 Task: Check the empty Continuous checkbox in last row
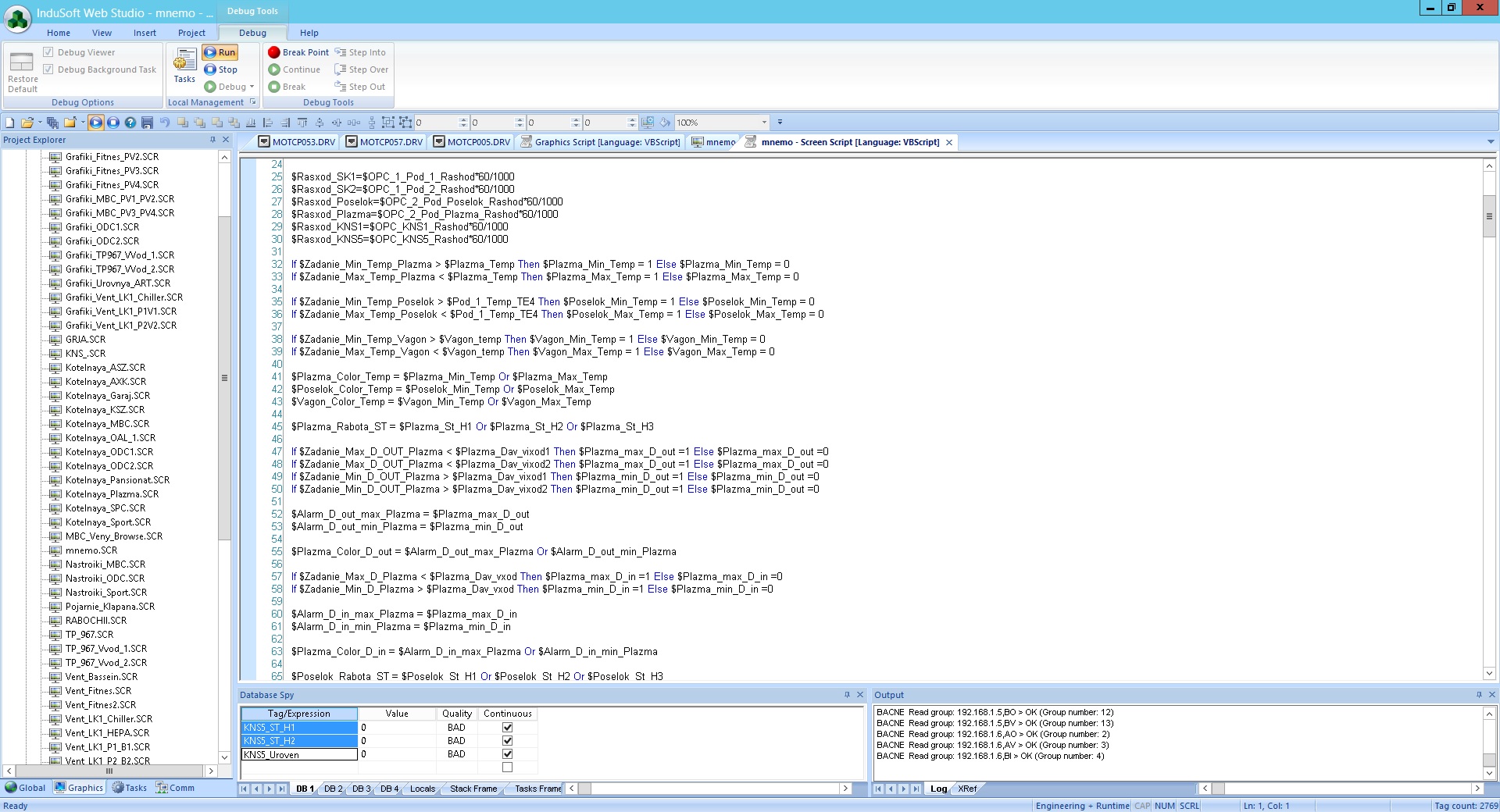tap(508, 767)
